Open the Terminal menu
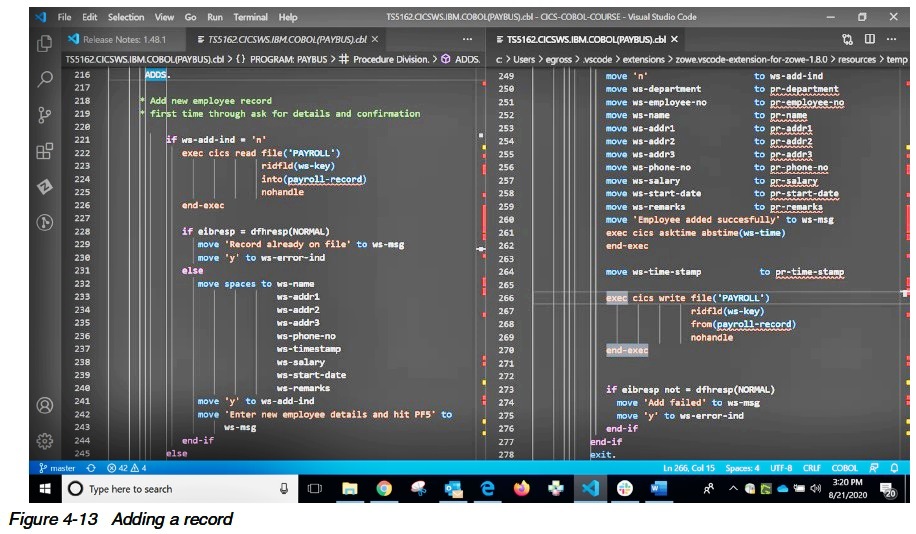The width and height of the screenshot is (916, 534). [x=250, y=17]
